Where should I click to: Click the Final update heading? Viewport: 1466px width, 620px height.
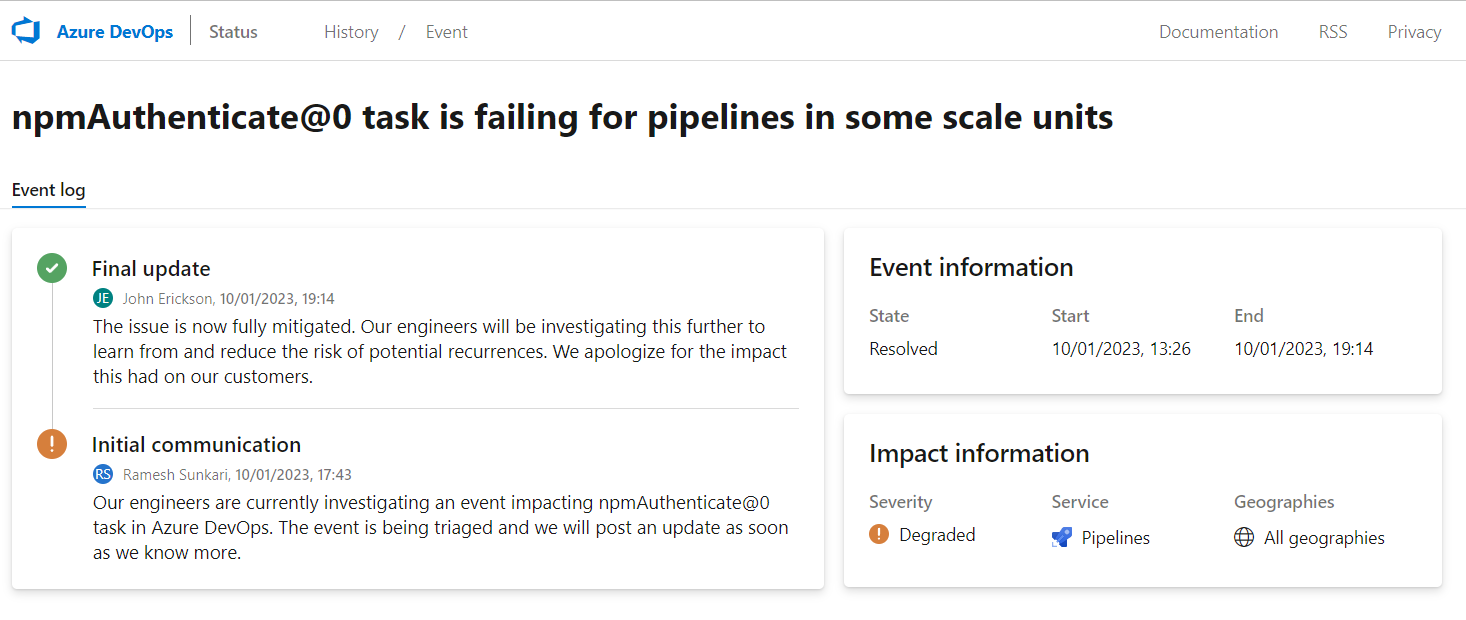pos(151,269)
